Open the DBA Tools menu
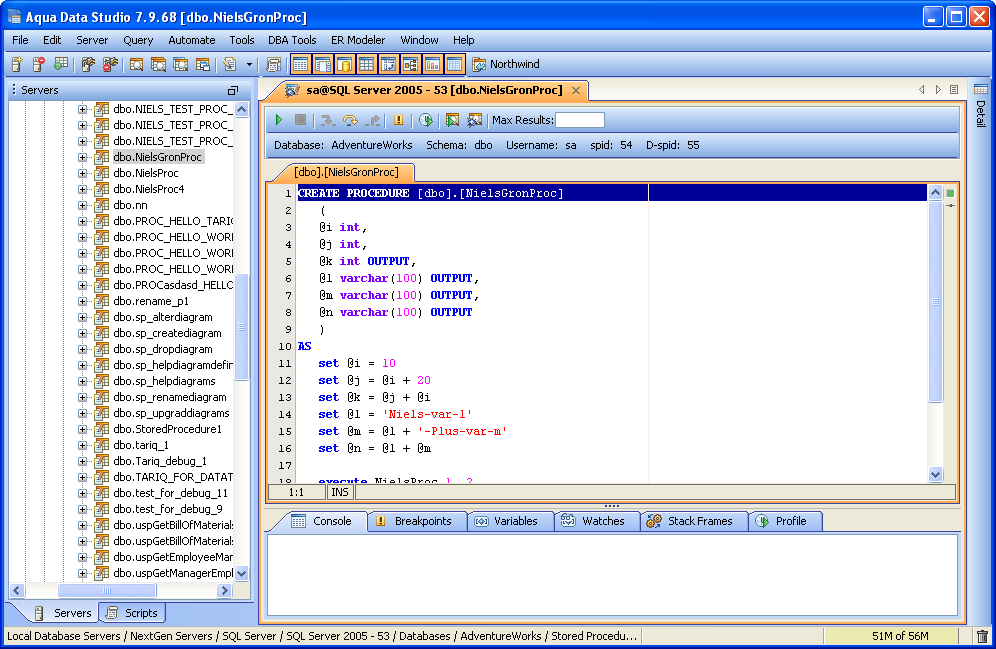This screenshot has width=996, height=649. 292,40
